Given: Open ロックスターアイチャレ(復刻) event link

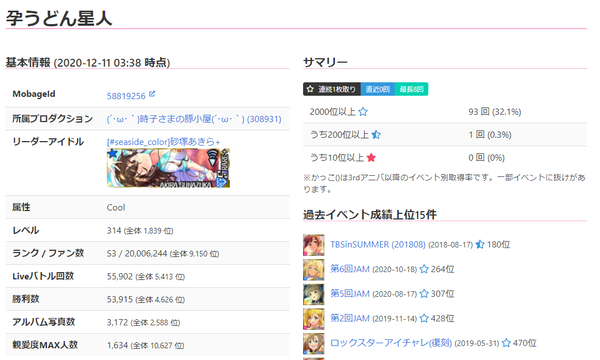Looking at the screenshot, I should pyautogui.click(x=391, y=343).
